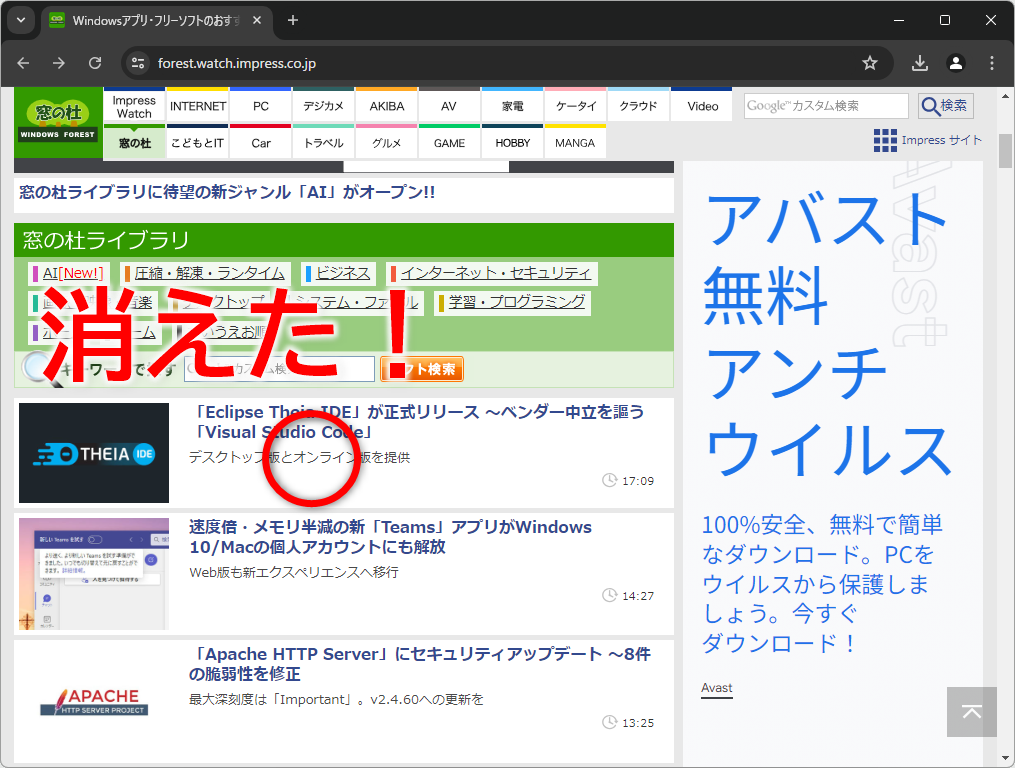Click the Google custom search input field
This screenshot has height=768, width=1015.
pos(825,105)
